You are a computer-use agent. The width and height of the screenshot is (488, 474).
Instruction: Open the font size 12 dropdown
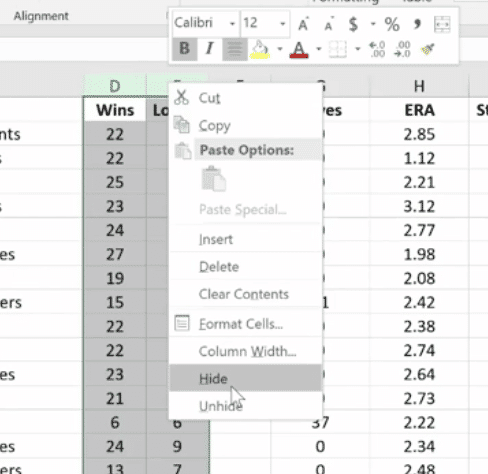(x=282, y=23)
